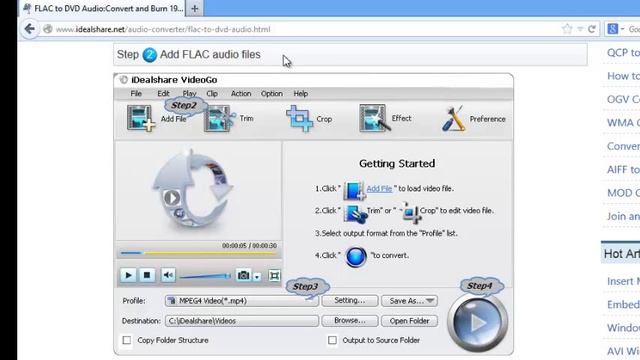Click the preview playback progress bar
Screen dimensions: 640x360
point(198,253)
